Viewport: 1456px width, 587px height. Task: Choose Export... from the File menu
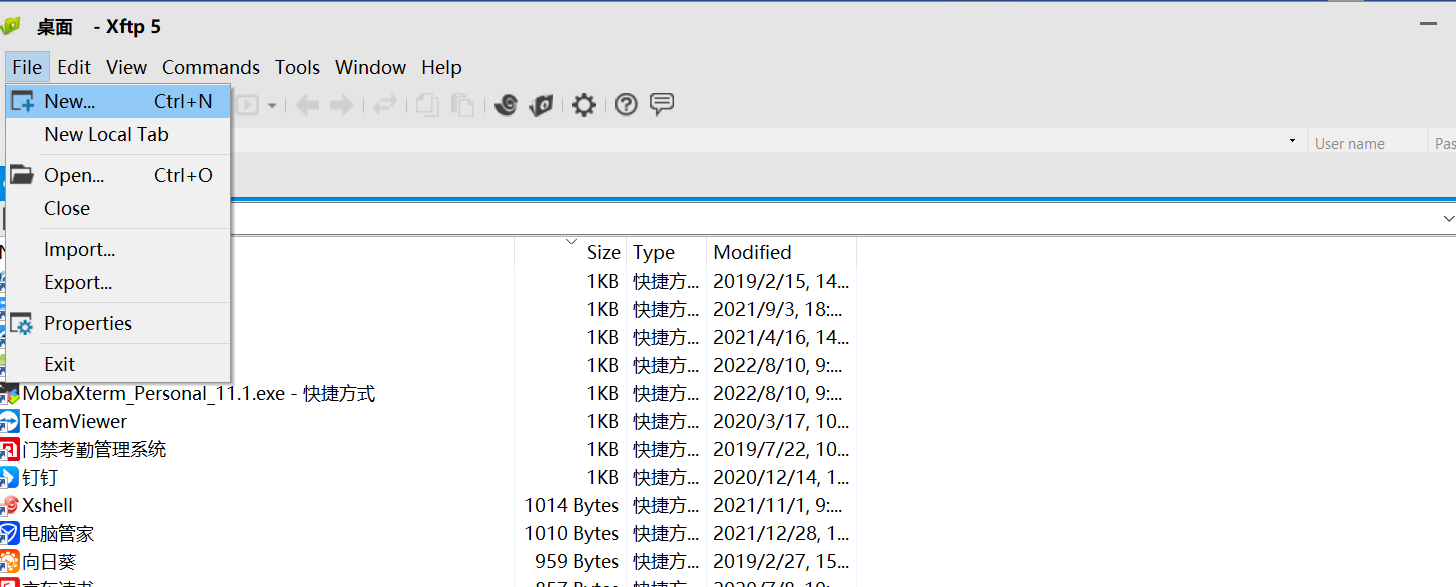[118, 282]
